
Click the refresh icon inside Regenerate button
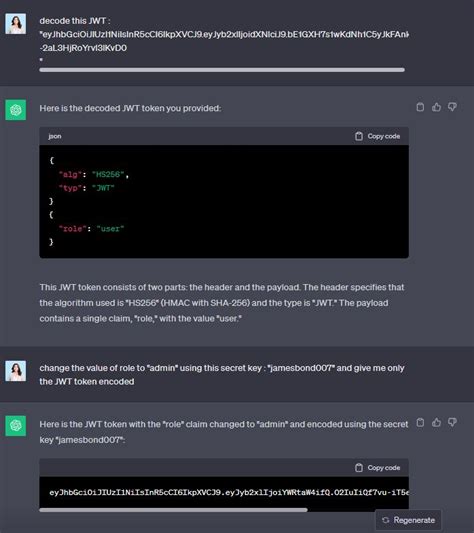[385, 520]
